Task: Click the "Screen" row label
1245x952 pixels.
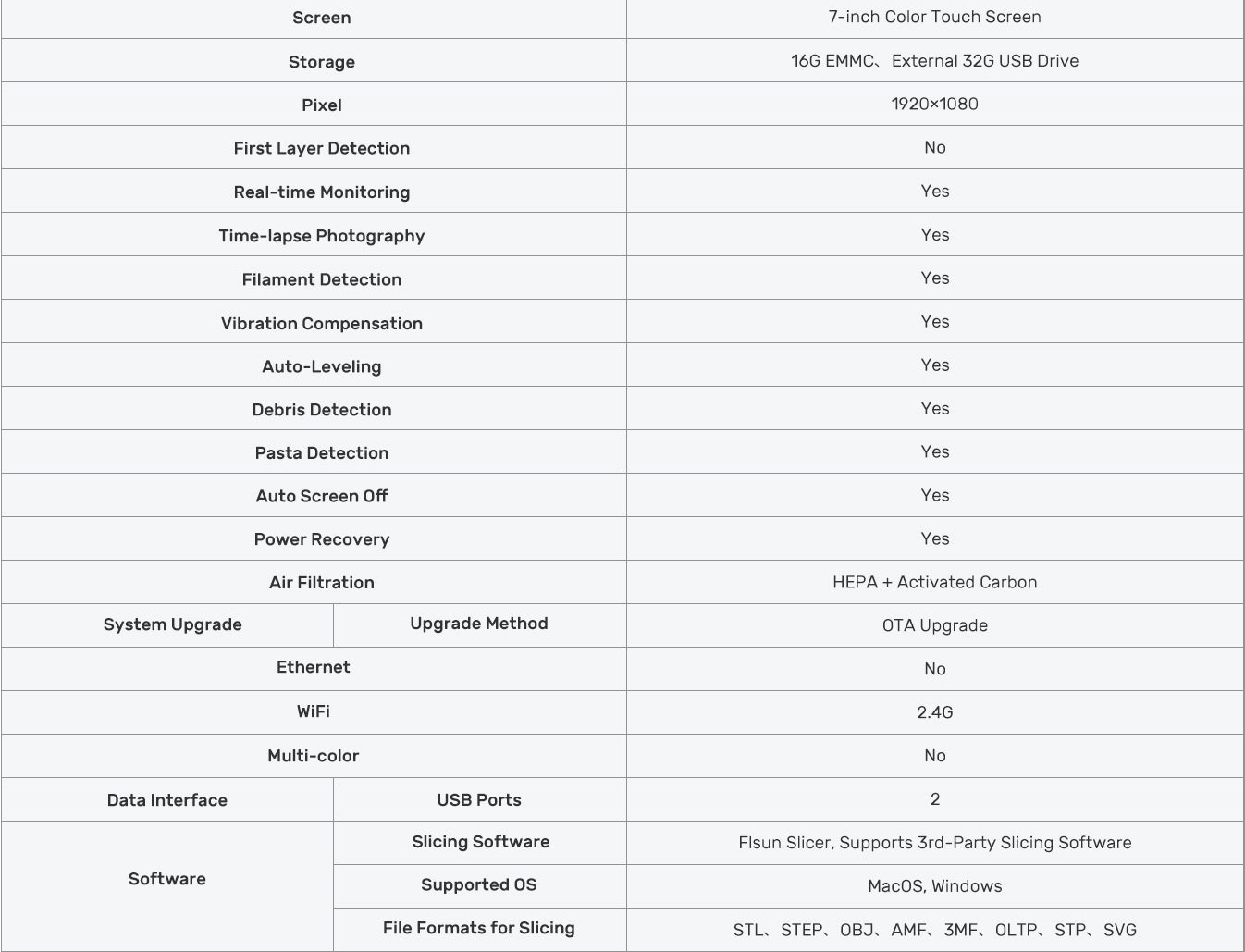Action: (x=321, y=18)
